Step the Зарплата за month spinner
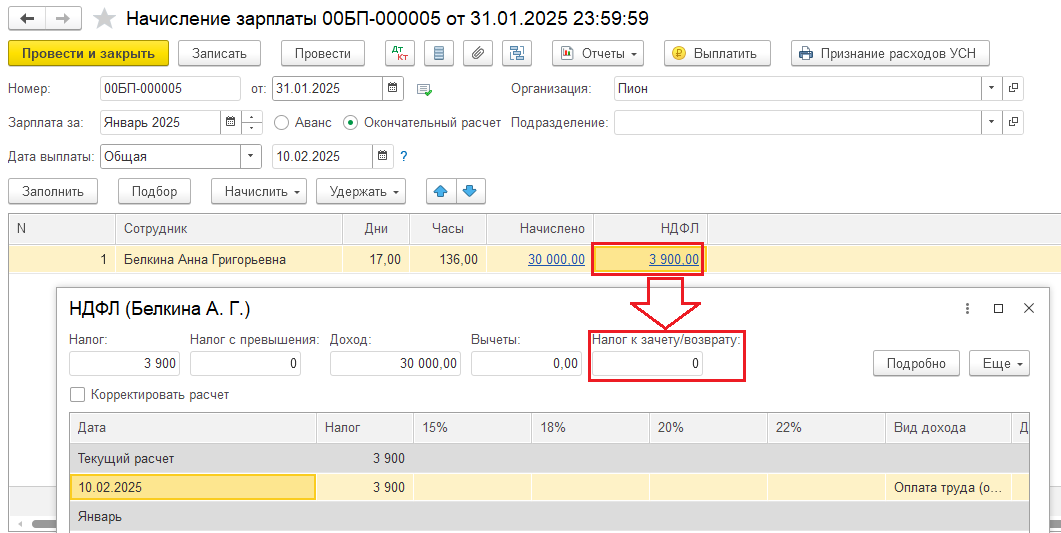This screenshot has height=533, width=1061. tap(252, 122)
